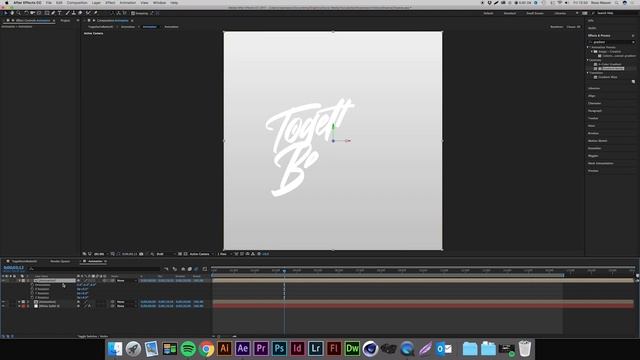Click Toggle Switches / Modes button
Viewport: 640px width, 360px height.
93,336
